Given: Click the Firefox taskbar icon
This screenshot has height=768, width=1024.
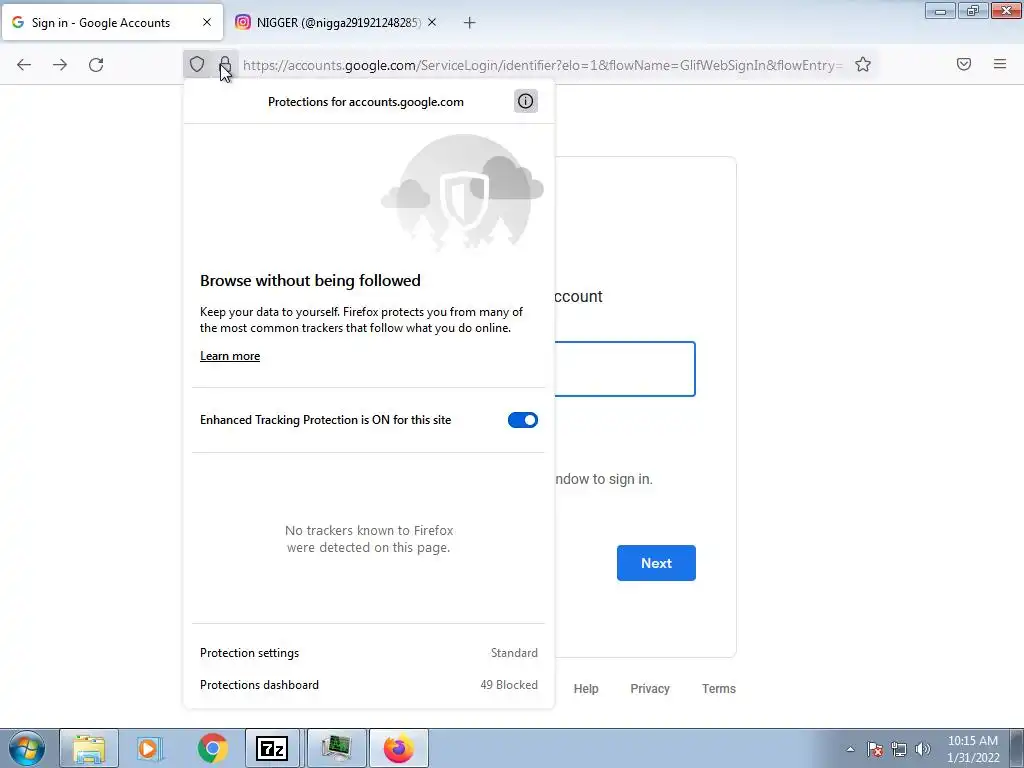Looking at the screenshot, I should [x=399, y=748].
